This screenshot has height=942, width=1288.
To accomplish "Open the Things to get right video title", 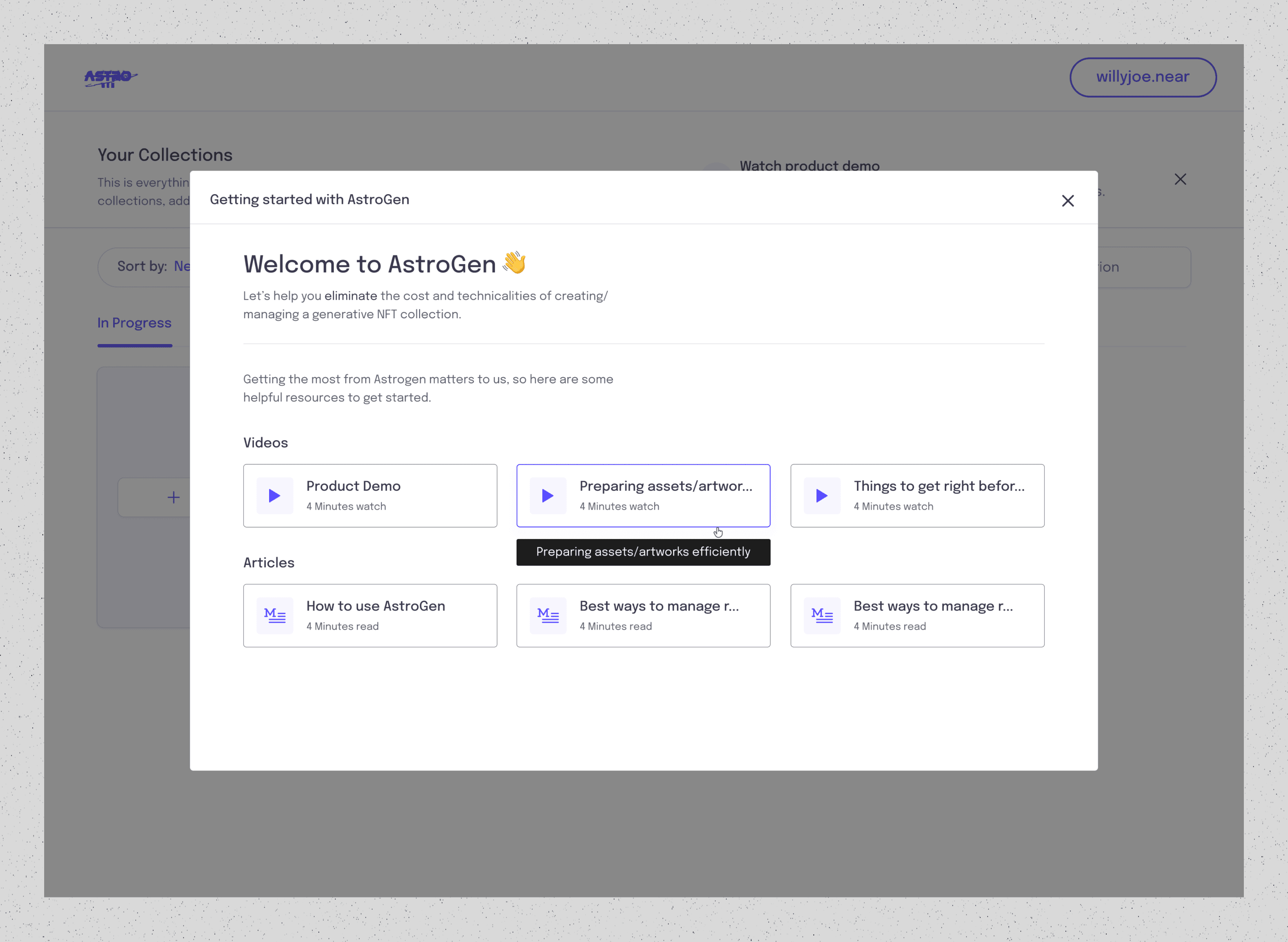I will pyautogui.click(x=938, y=486).
